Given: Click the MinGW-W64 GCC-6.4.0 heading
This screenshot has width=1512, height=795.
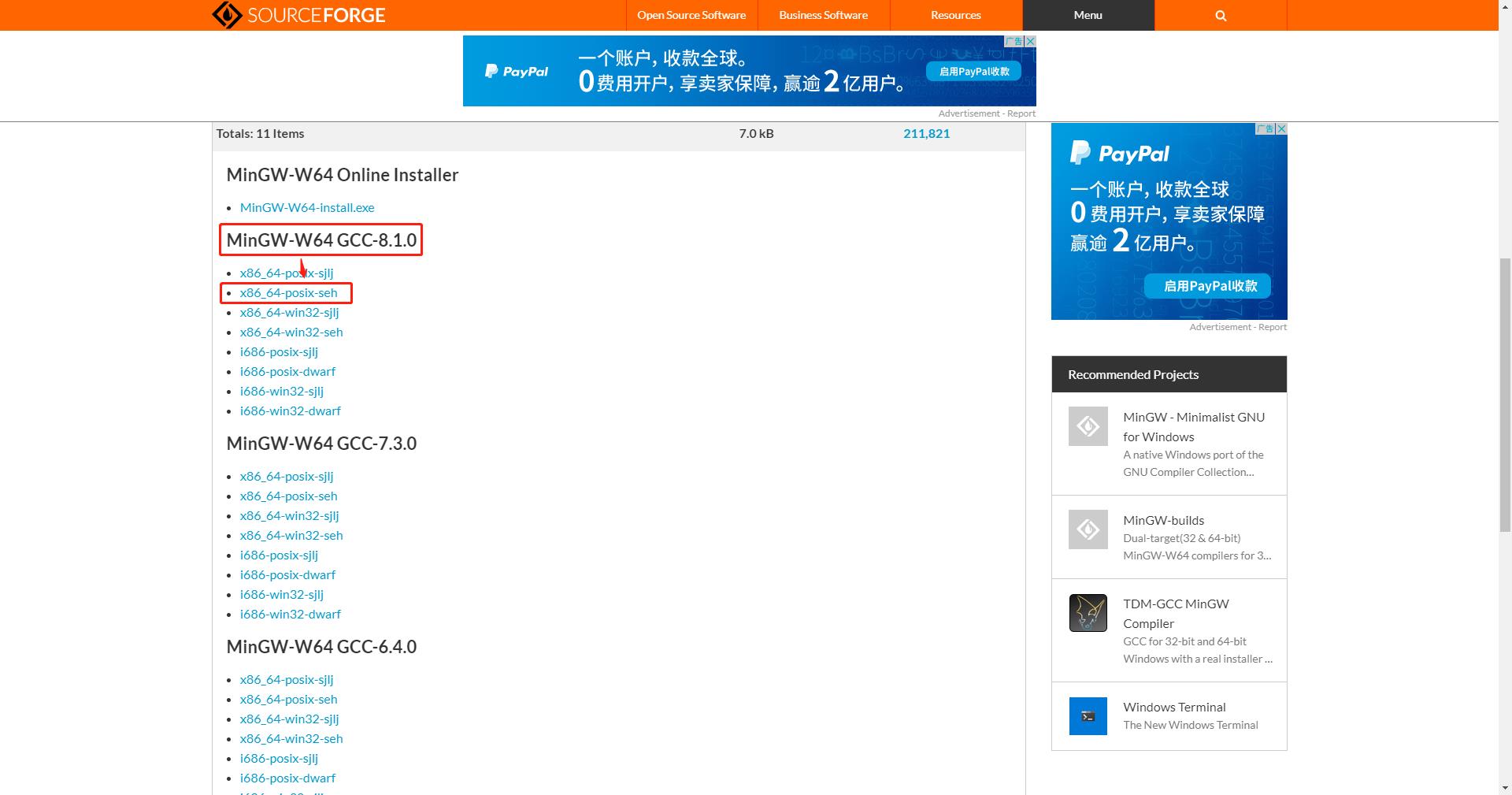Looking at the screenshot, I should [321, 647].
